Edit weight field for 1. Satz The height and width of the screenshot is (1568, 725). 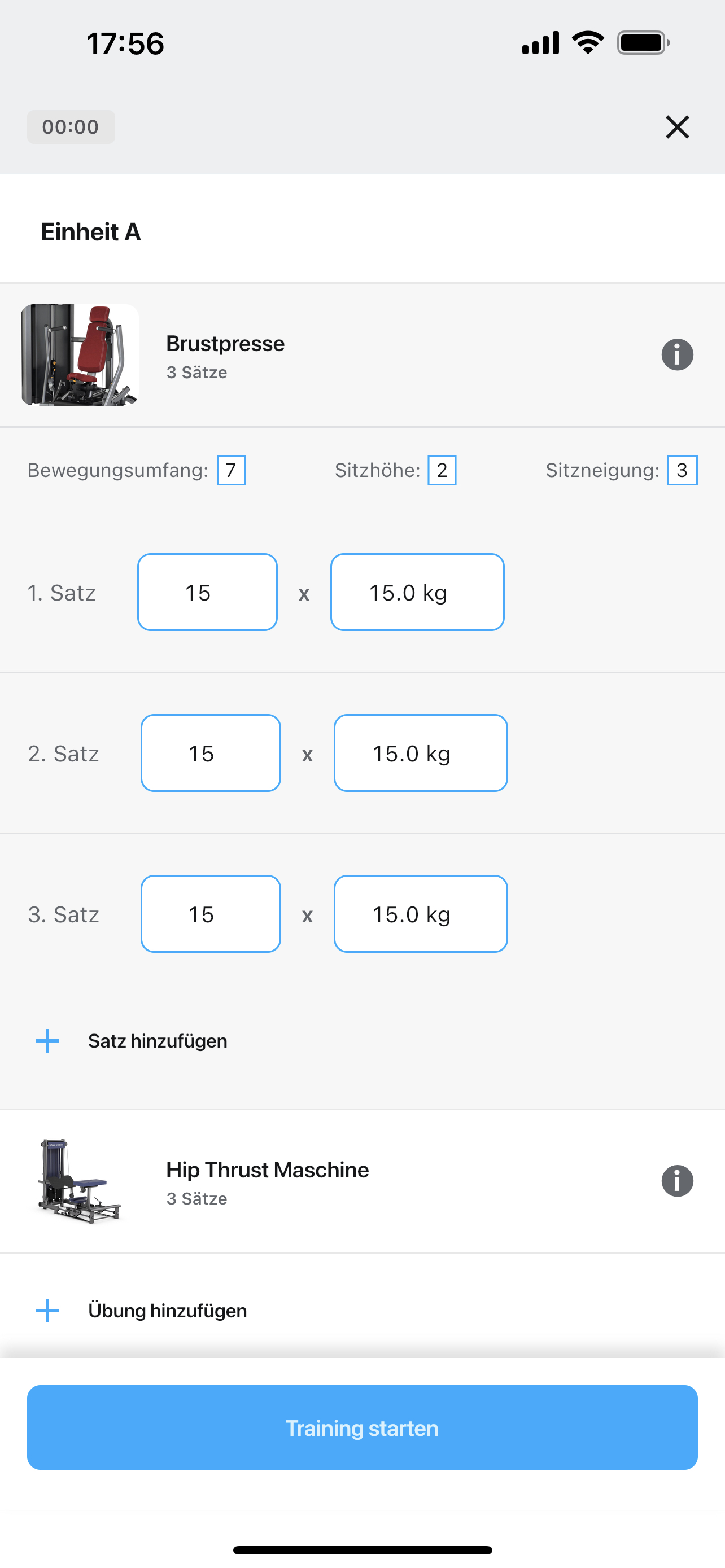pos(418,592)
